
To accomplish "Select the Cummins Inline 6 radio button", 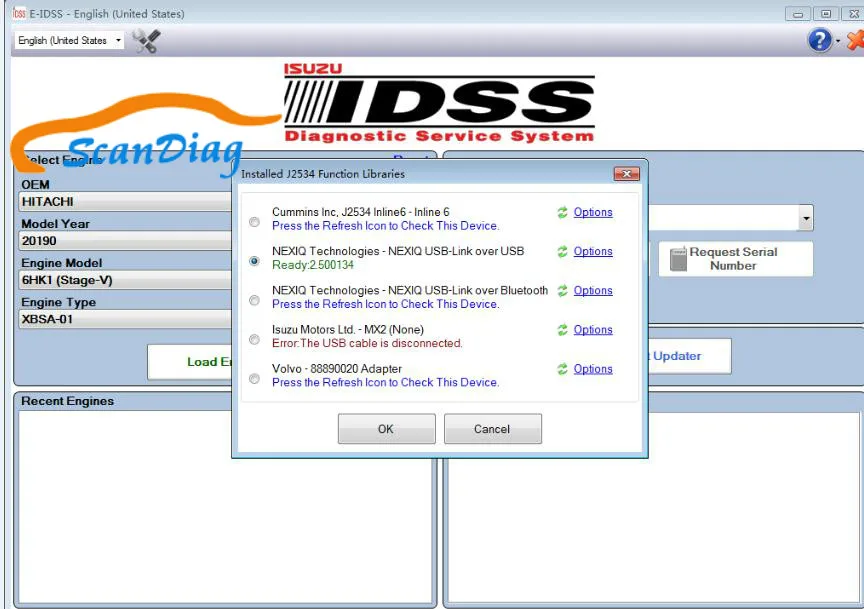I will (254, 222).
